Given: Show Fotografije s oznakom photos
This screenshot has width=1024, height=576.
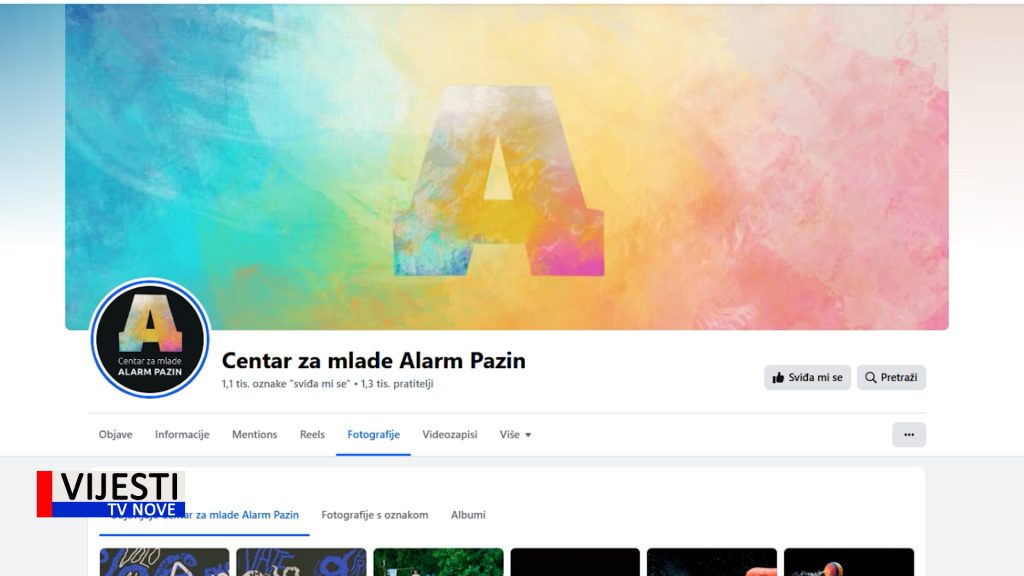Looking at the screenshot, I should point(375,515).
